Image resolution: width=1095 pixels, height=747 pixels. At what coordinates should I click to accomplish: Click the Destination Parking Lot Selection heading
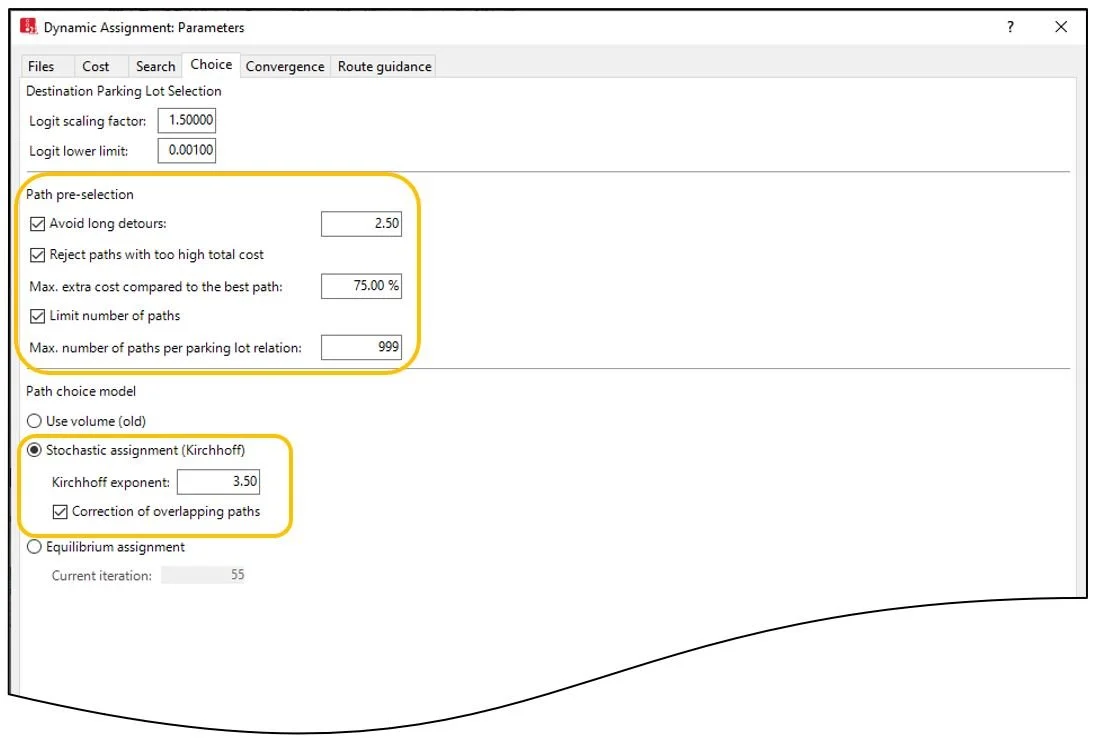click(124, 91)
